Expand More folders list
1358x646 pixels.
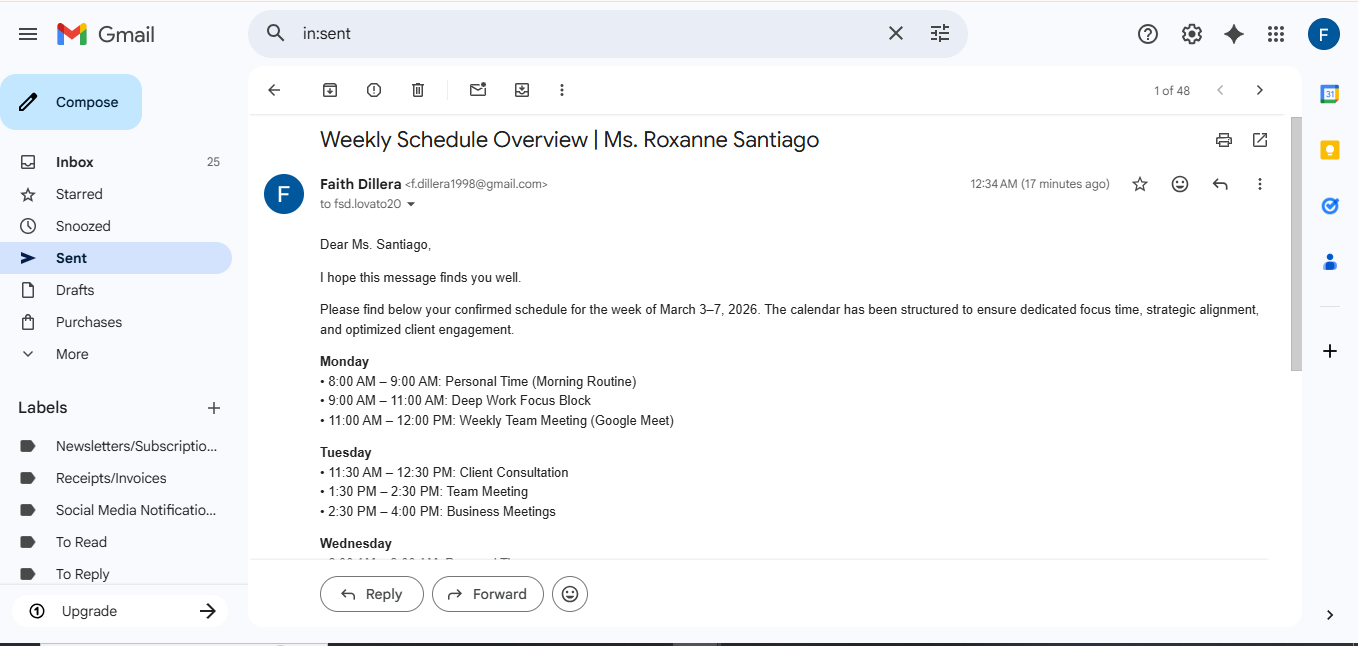(116, 354)
